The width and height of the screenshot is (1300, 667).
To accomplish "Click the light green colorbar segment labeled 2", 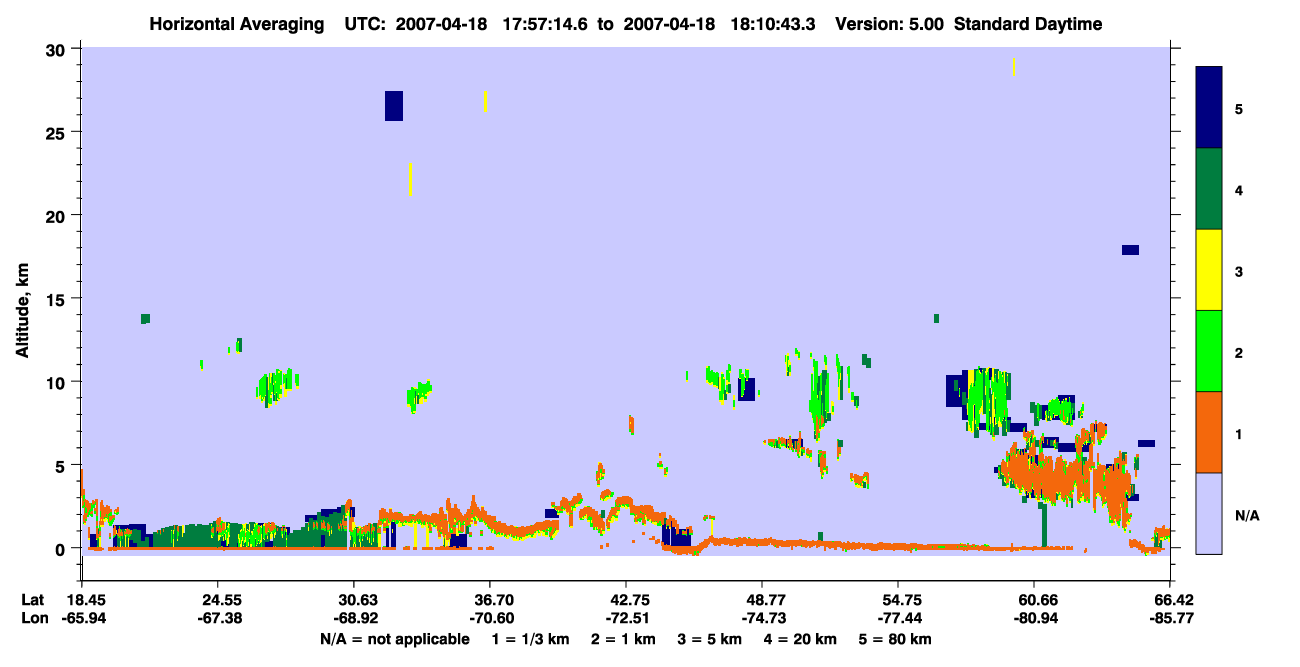I will pyautogui.click(x=1209, y=351).
